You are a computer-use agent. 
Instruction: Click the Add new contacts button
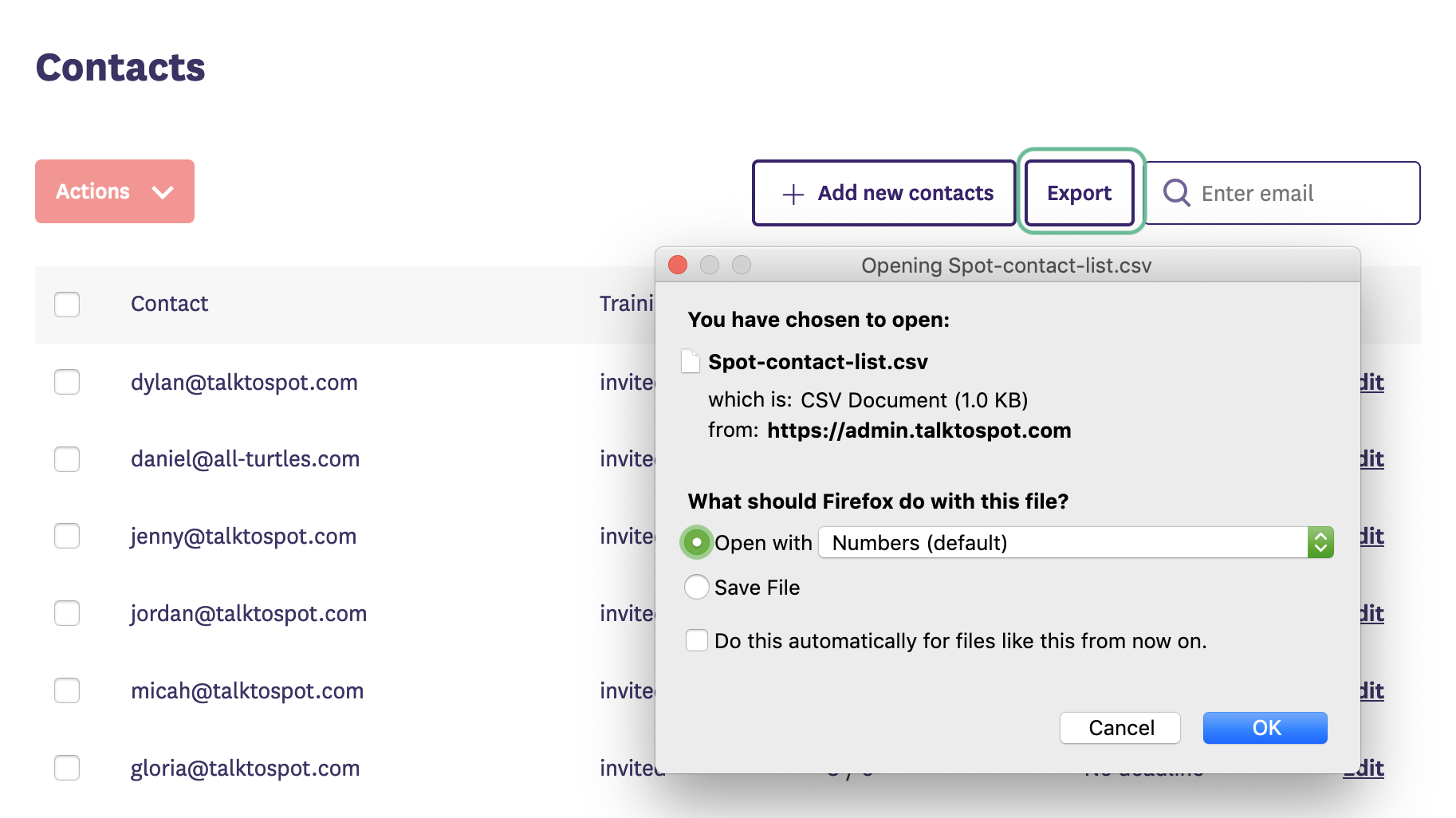coord(883,193)
